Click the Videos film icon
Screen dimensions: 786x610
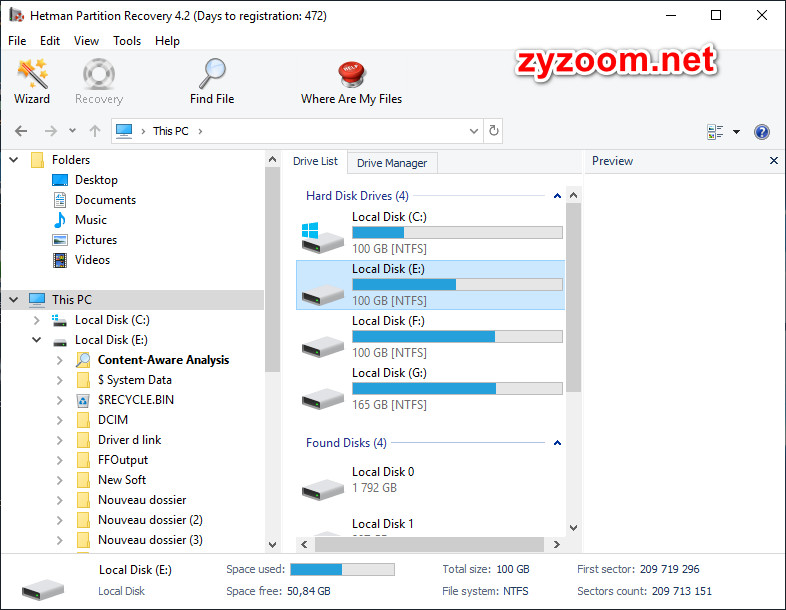(60, 260)
